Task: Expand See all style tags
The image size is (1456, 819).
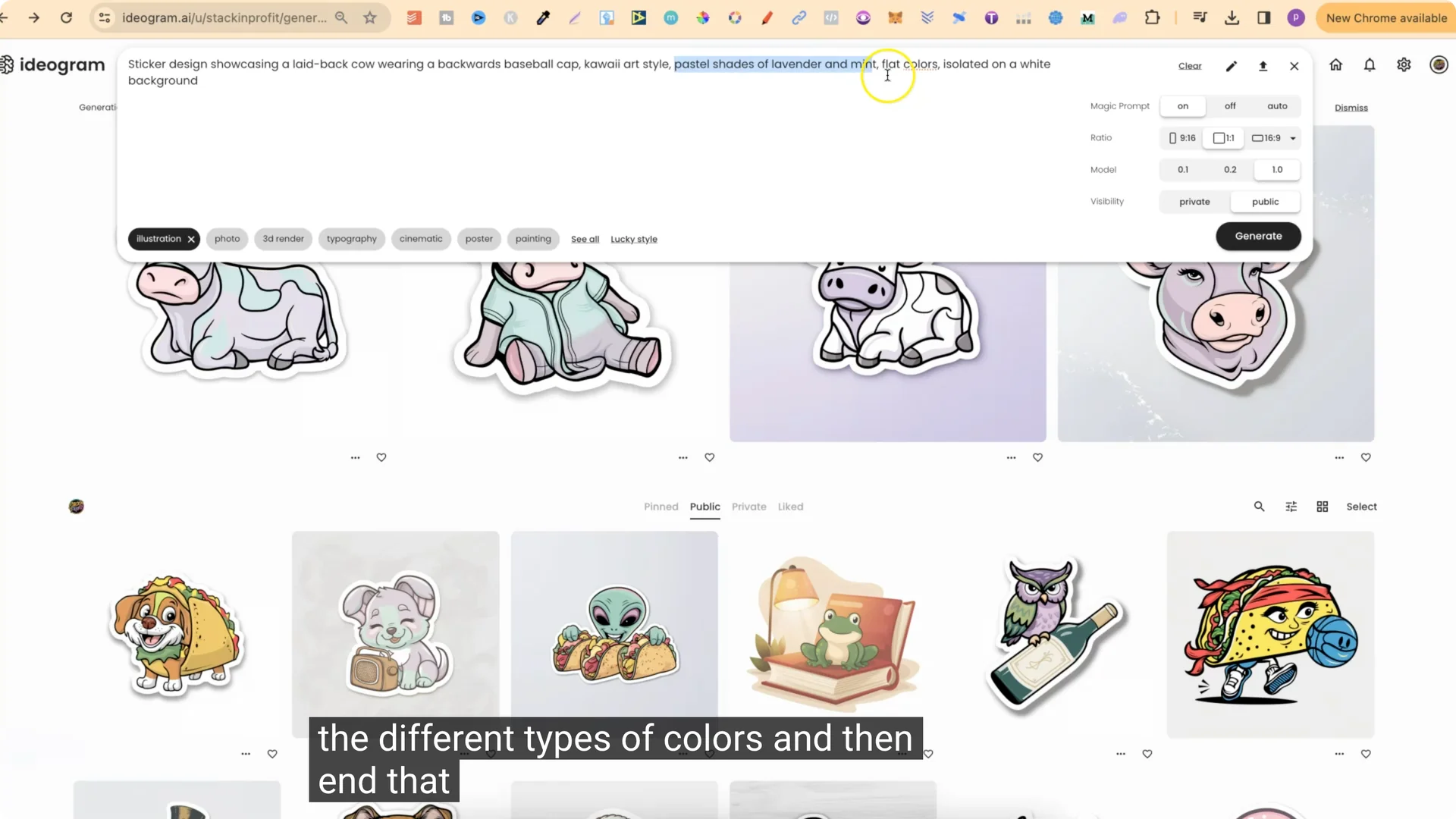Action: point(585,239)
